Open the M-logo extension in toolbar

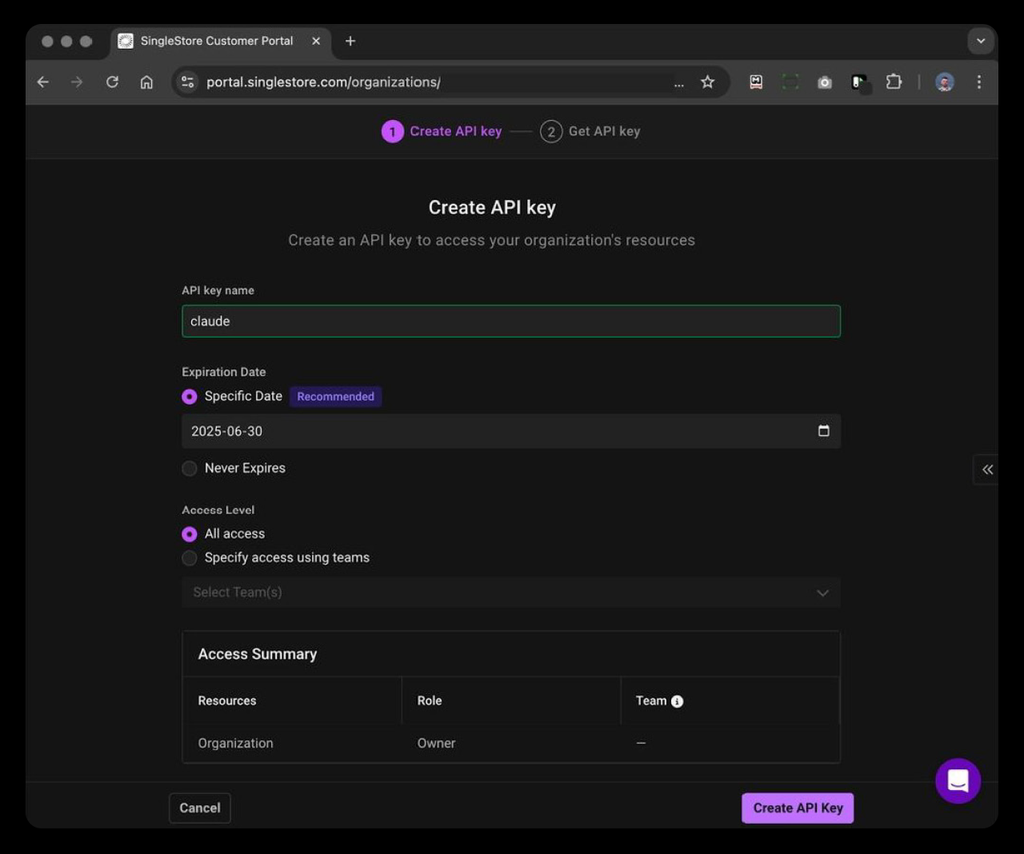pos(756,82)
